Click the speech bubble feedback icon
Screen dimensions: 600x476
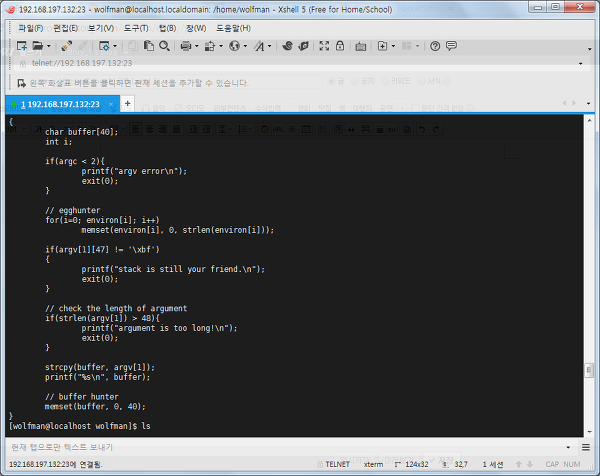click(452, 46)
